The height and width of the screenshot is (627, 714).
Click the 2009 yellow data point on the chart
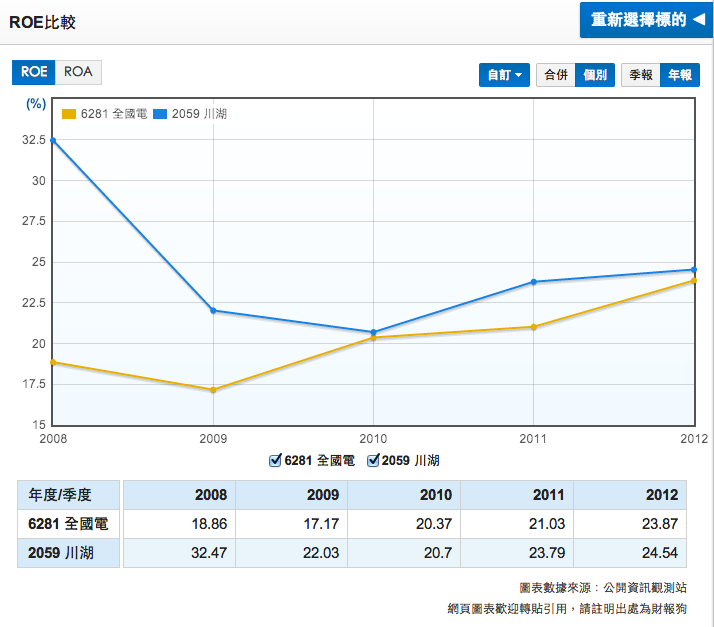pyautogui.click(x=213, y=390)
